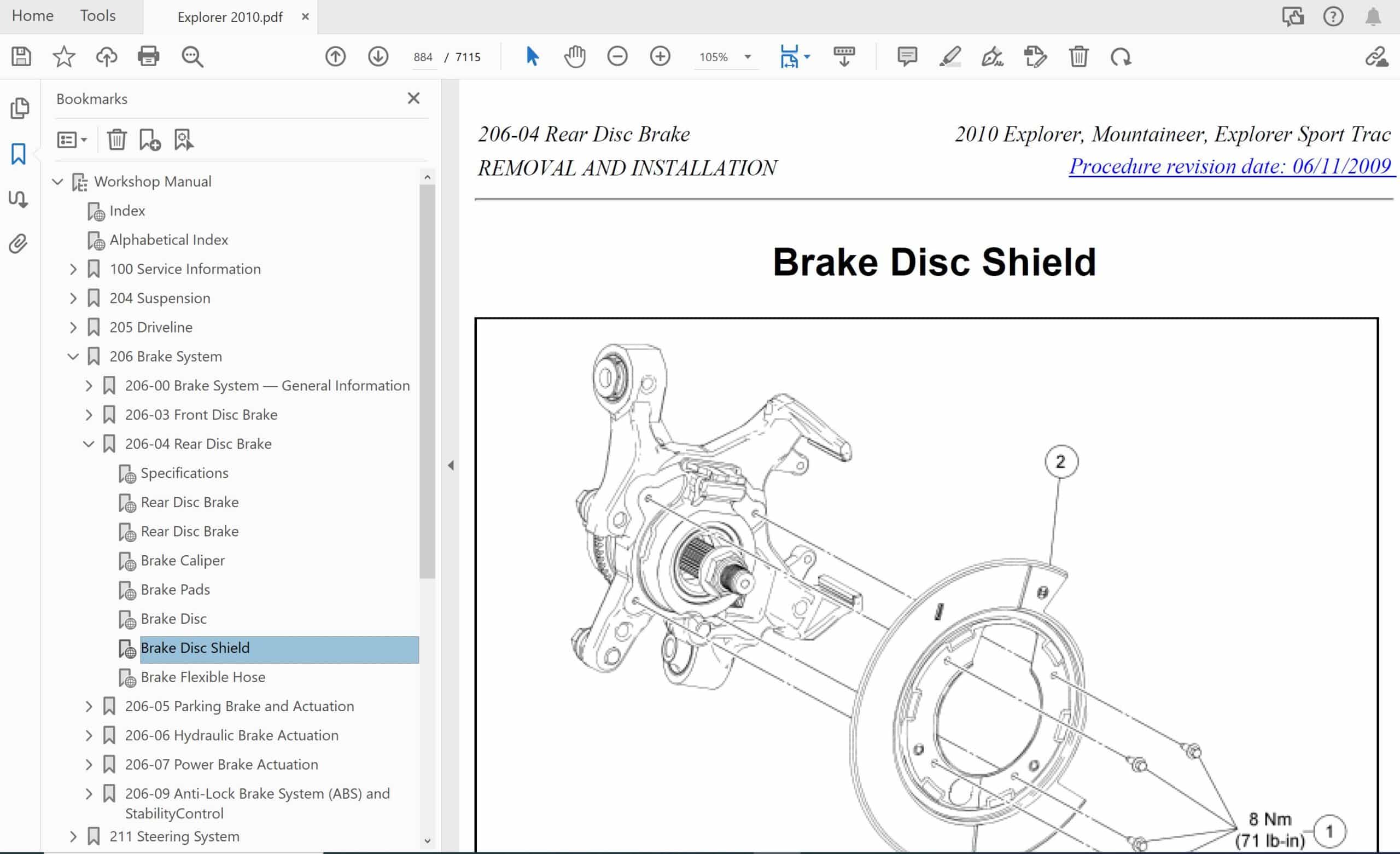The image size is (1400, 854).
Task: Expand the 204 Suspension bookmark
Action: click(73, 298)
